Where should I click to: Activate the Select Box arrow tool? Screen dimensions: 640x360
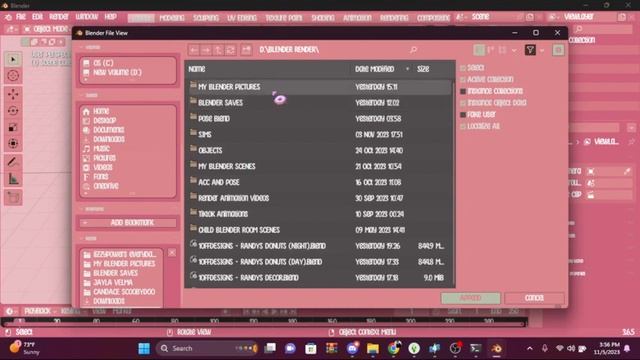tap(13, 60)
